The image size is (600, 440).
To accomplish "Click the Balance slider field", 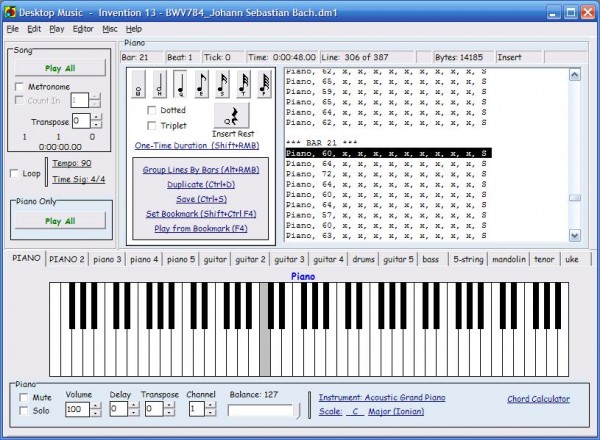I will pyautogui.click(x=261, y=410).
